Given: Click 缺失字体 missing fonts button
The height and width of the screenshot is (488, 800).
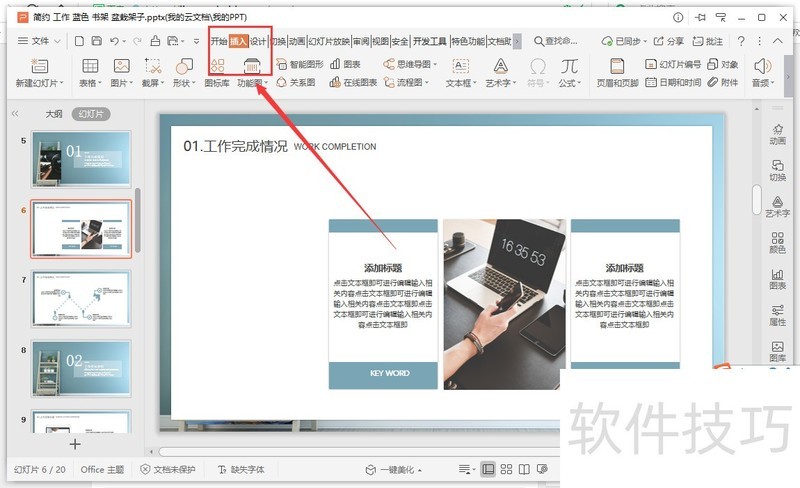Looking at the screenshot, I should point(241,470).
